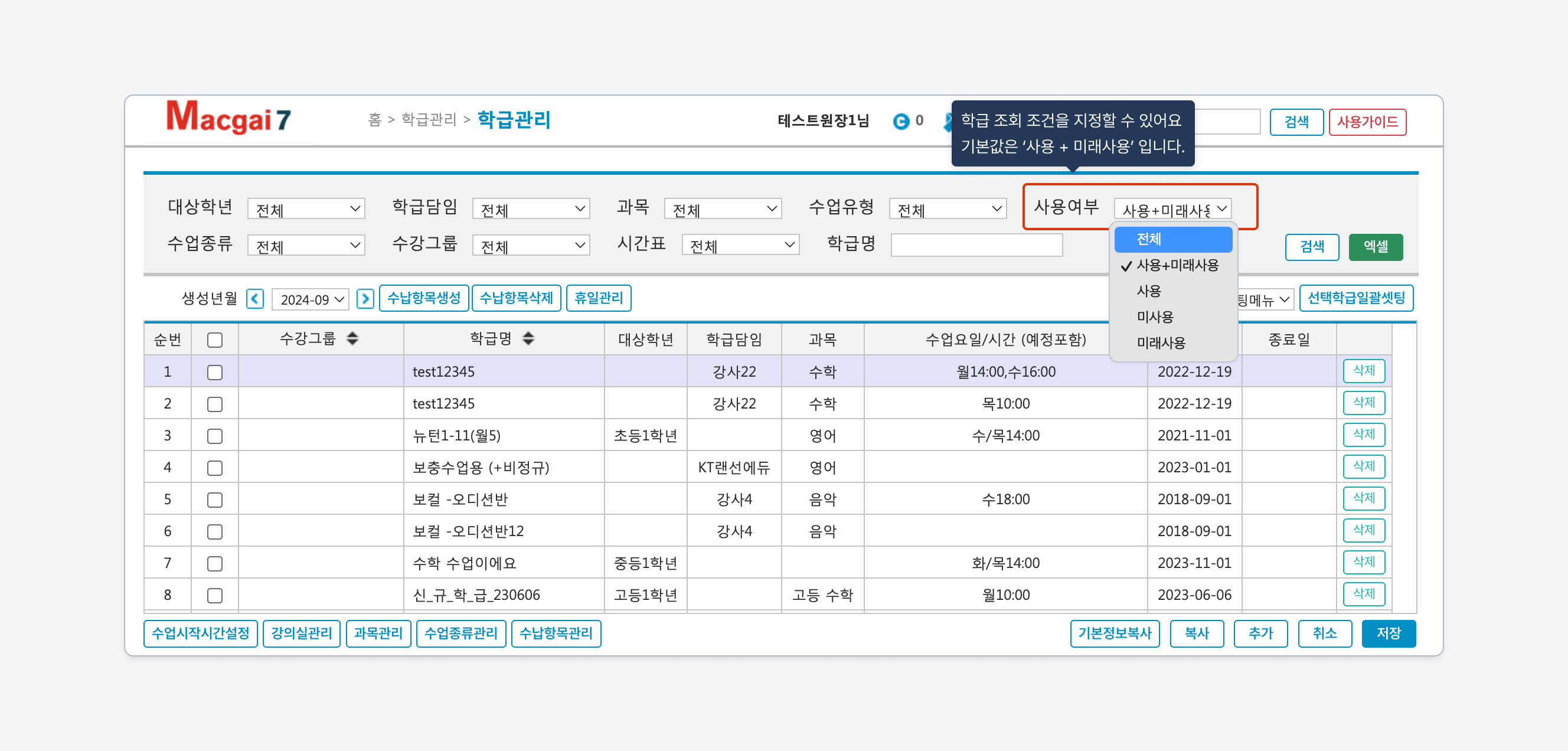Image resolution: width=1568 pixels, height=751 pixels.
Task: Click the blue C coin icon
Action: 900,121
